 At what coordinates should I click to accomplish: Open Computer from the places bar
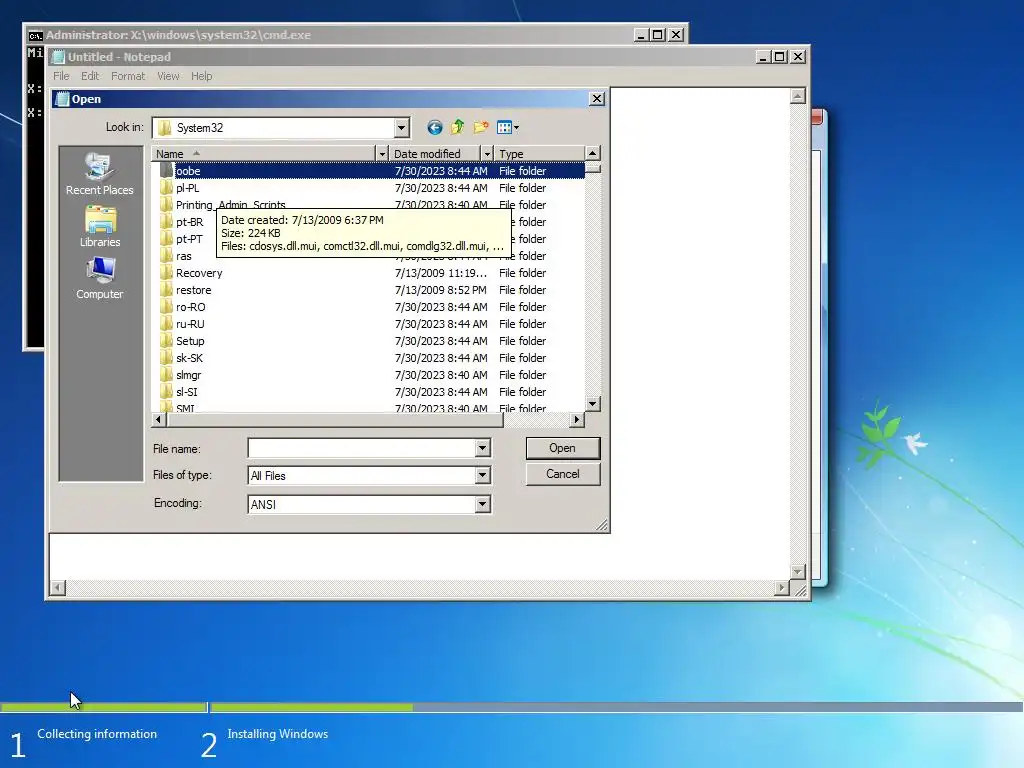pyautogui.click(x=100, y=279)
